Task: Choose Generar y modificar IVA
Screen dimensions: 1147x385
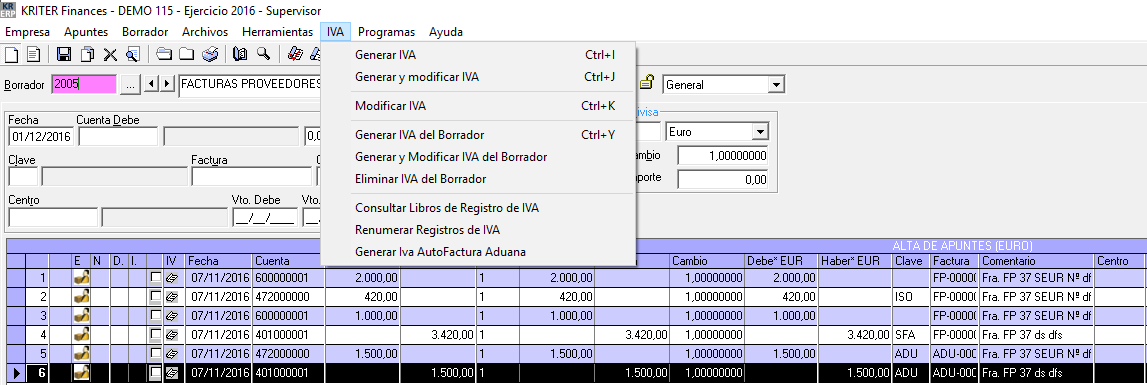Action: pos(478,77)
